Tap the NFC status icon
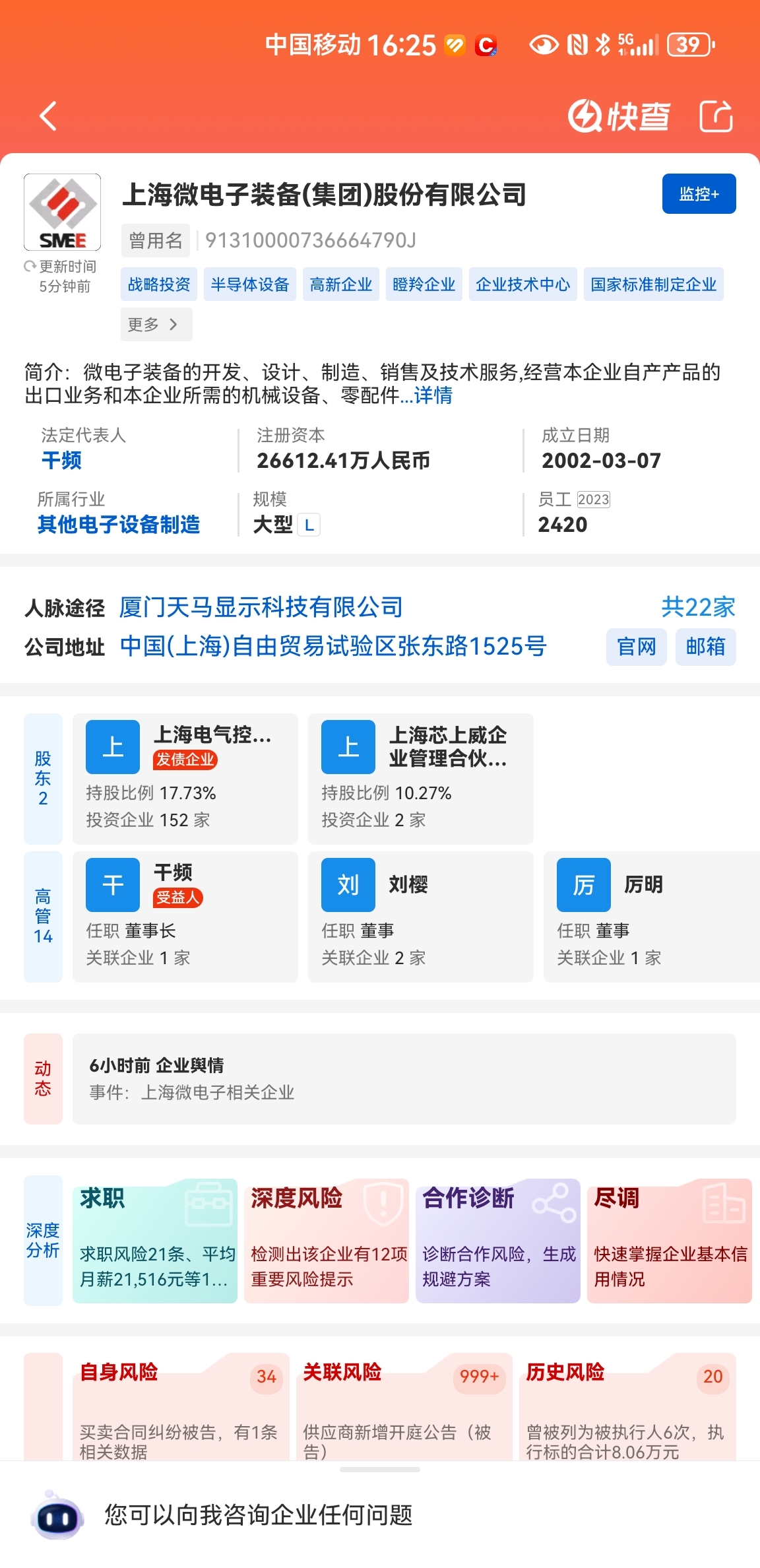 coord(577,45)
